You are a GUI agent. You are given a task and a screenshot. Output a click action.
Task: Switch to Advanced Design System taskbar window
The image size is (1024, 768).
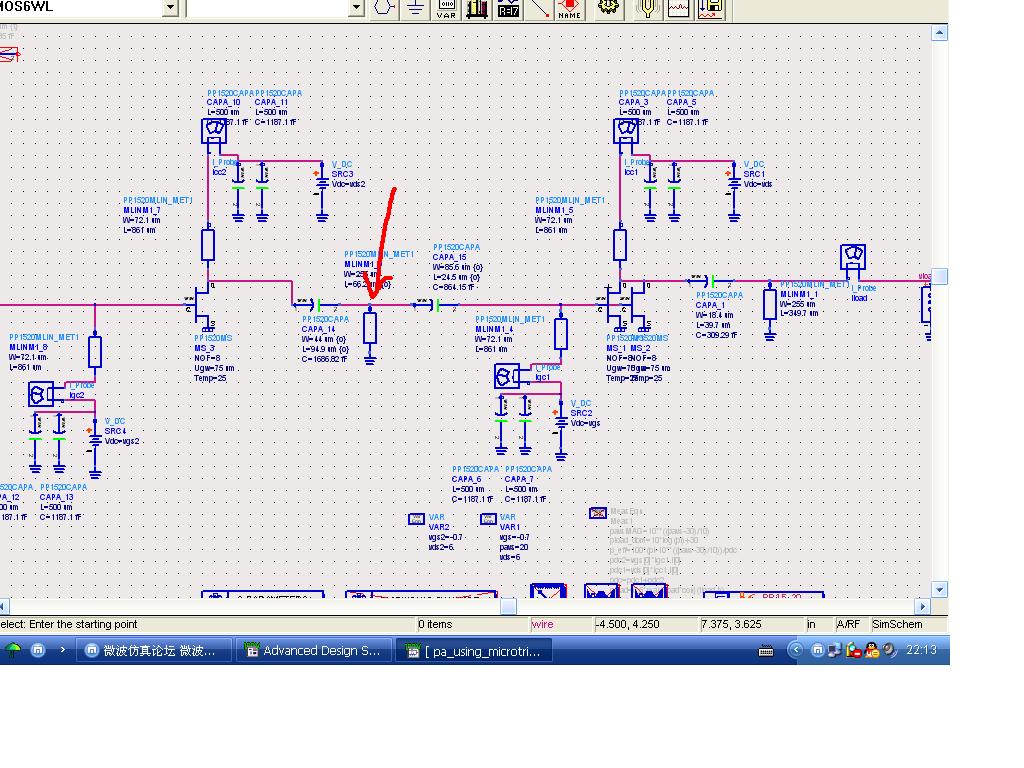[x=314, y=650]
